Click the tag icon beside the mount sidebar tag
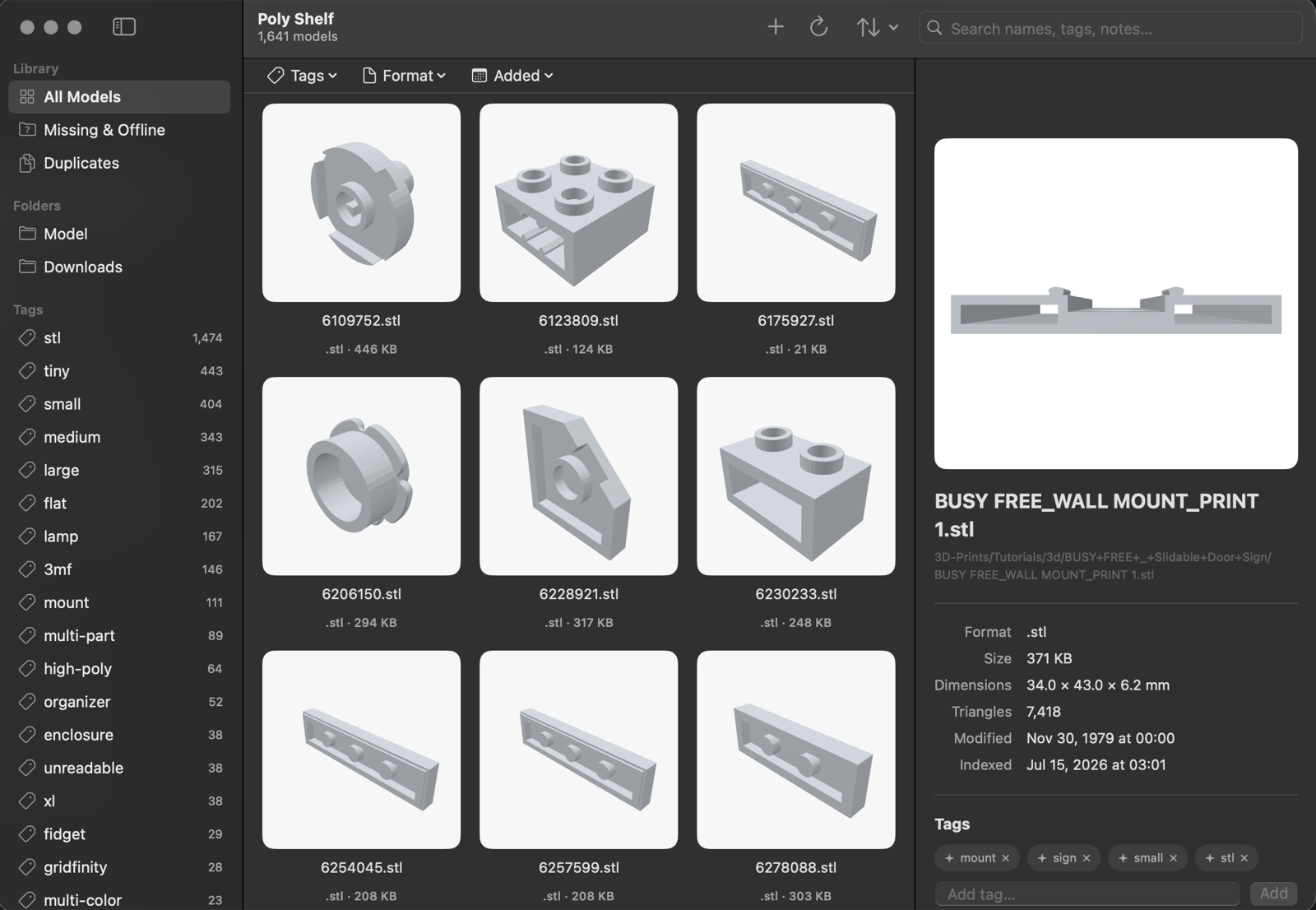Screen dimensions: 1316x910 click(27, 602)
